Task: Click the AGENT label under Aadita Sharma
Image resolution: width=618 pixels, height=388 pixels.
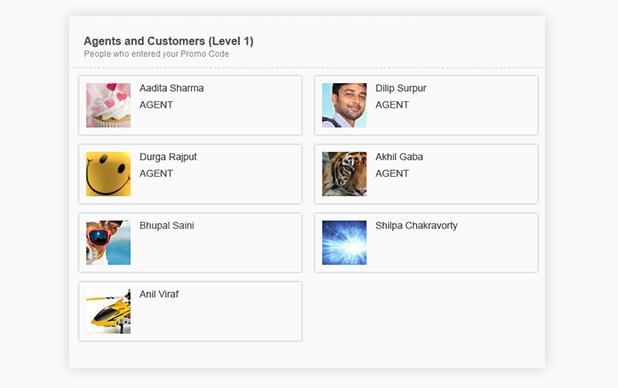Action: pos(156,105)
